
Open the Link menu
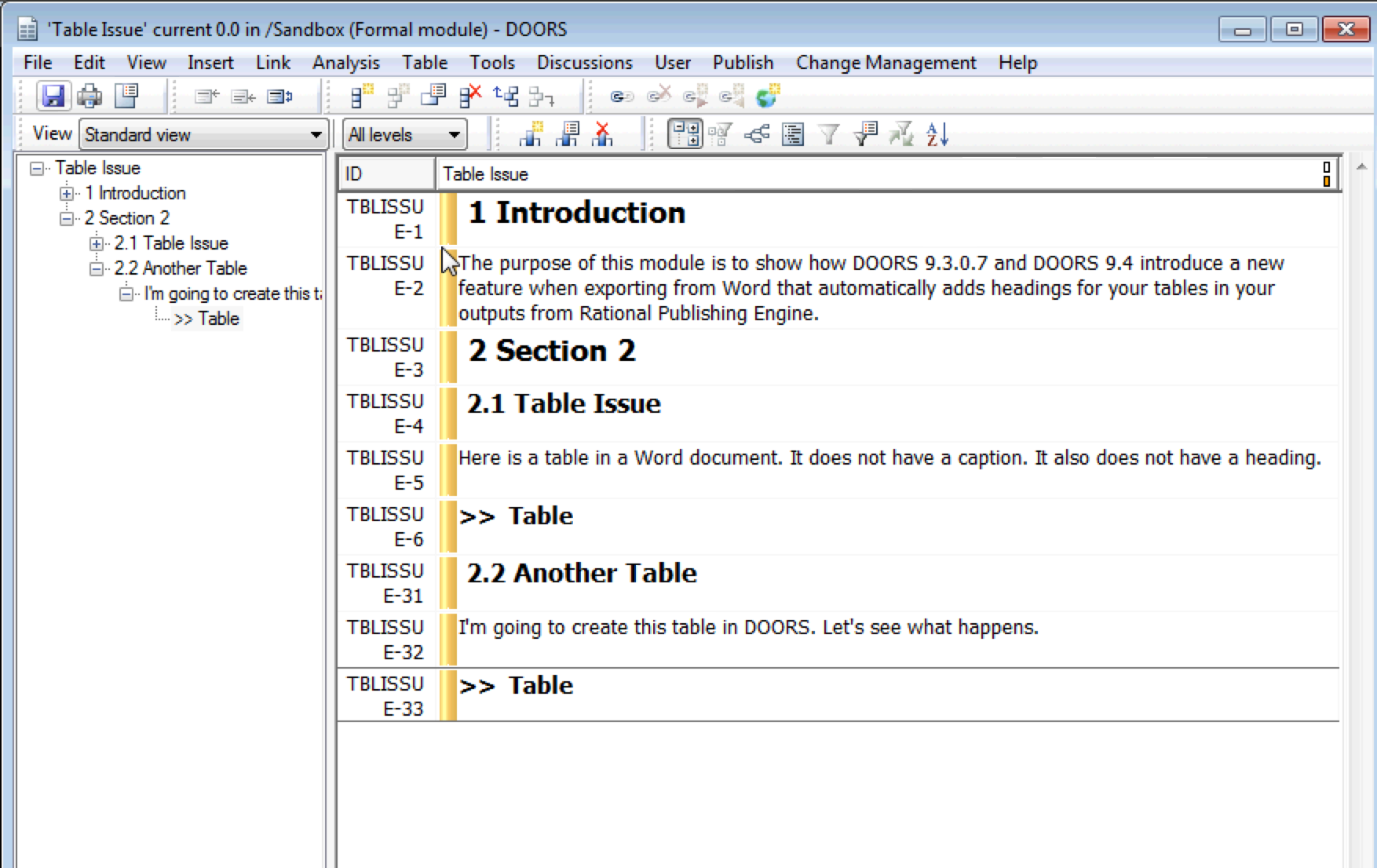click(x=272, y=63)
